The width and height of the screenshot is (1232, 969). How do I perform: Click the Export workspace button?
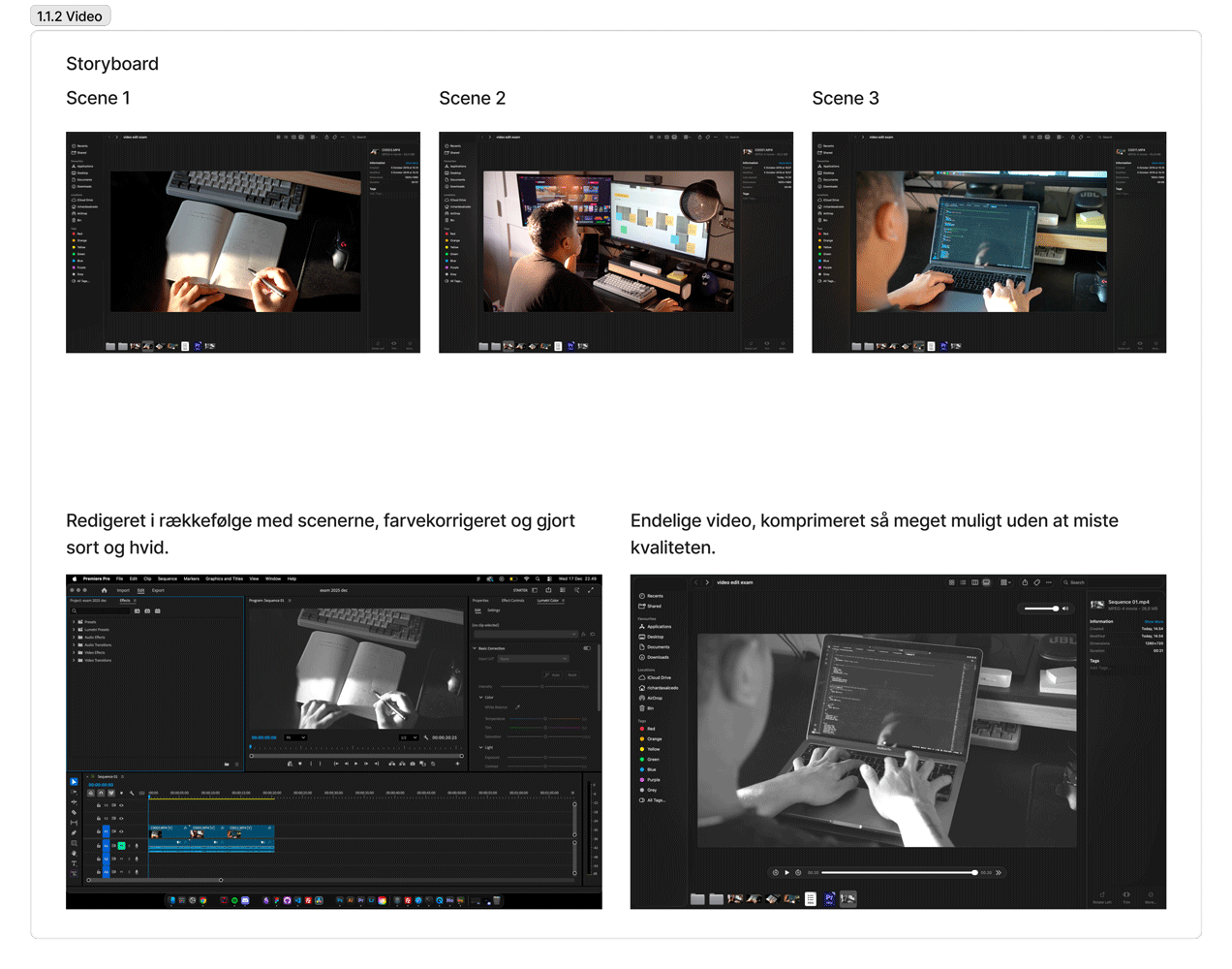pos(158,590)
